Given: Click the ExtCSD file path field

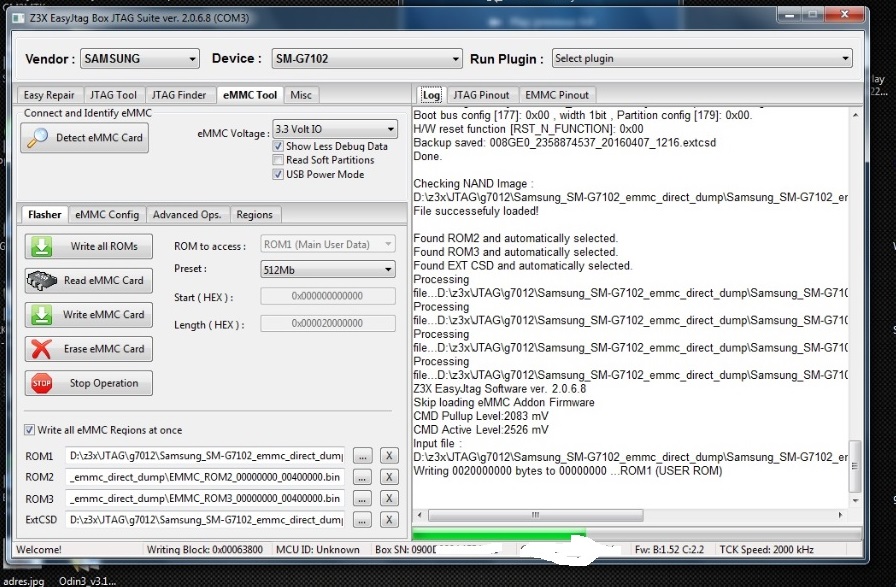Looking at the screenshot, I should 205,520.
